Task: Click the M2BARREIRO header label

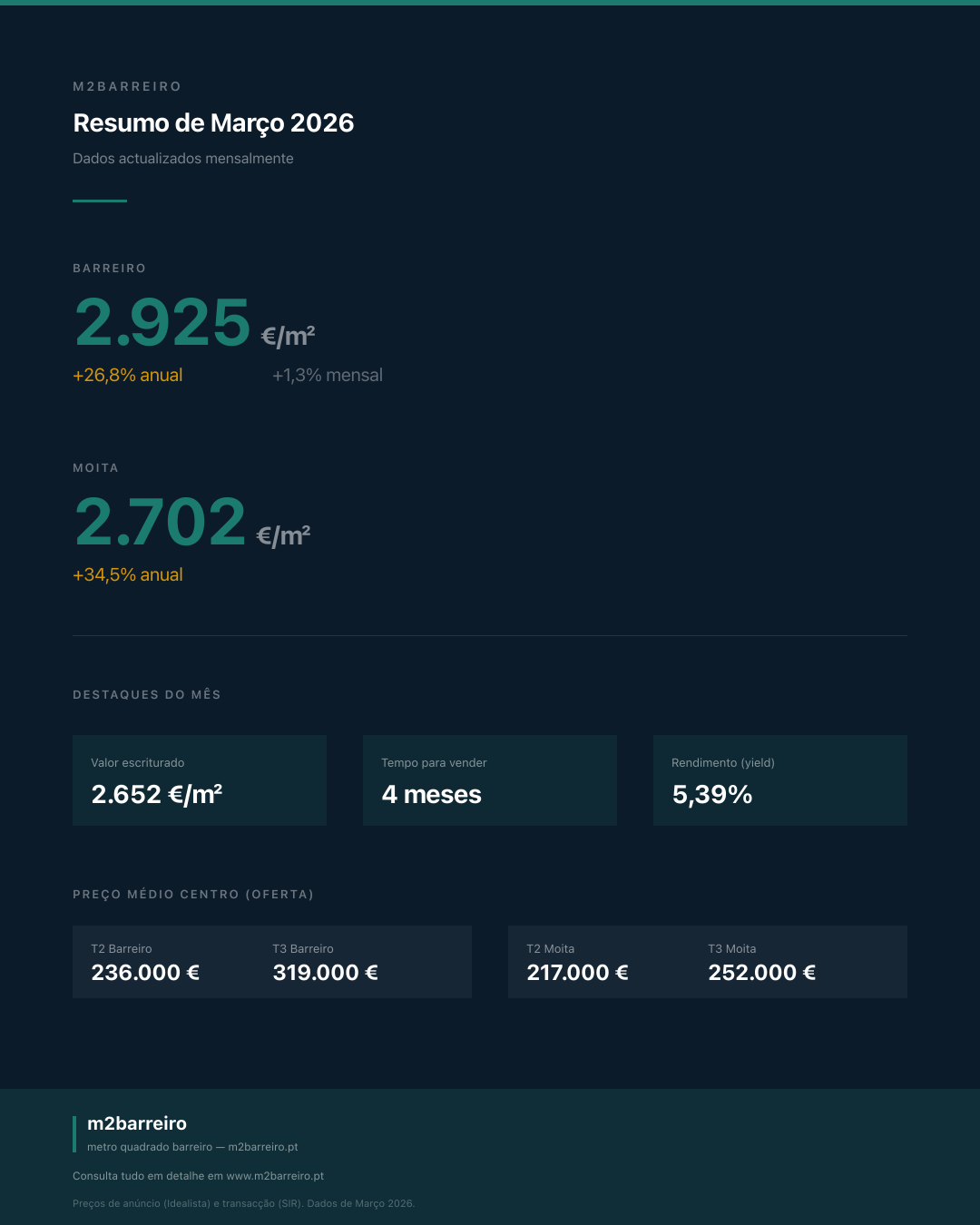Action: (x=127, y=86)
